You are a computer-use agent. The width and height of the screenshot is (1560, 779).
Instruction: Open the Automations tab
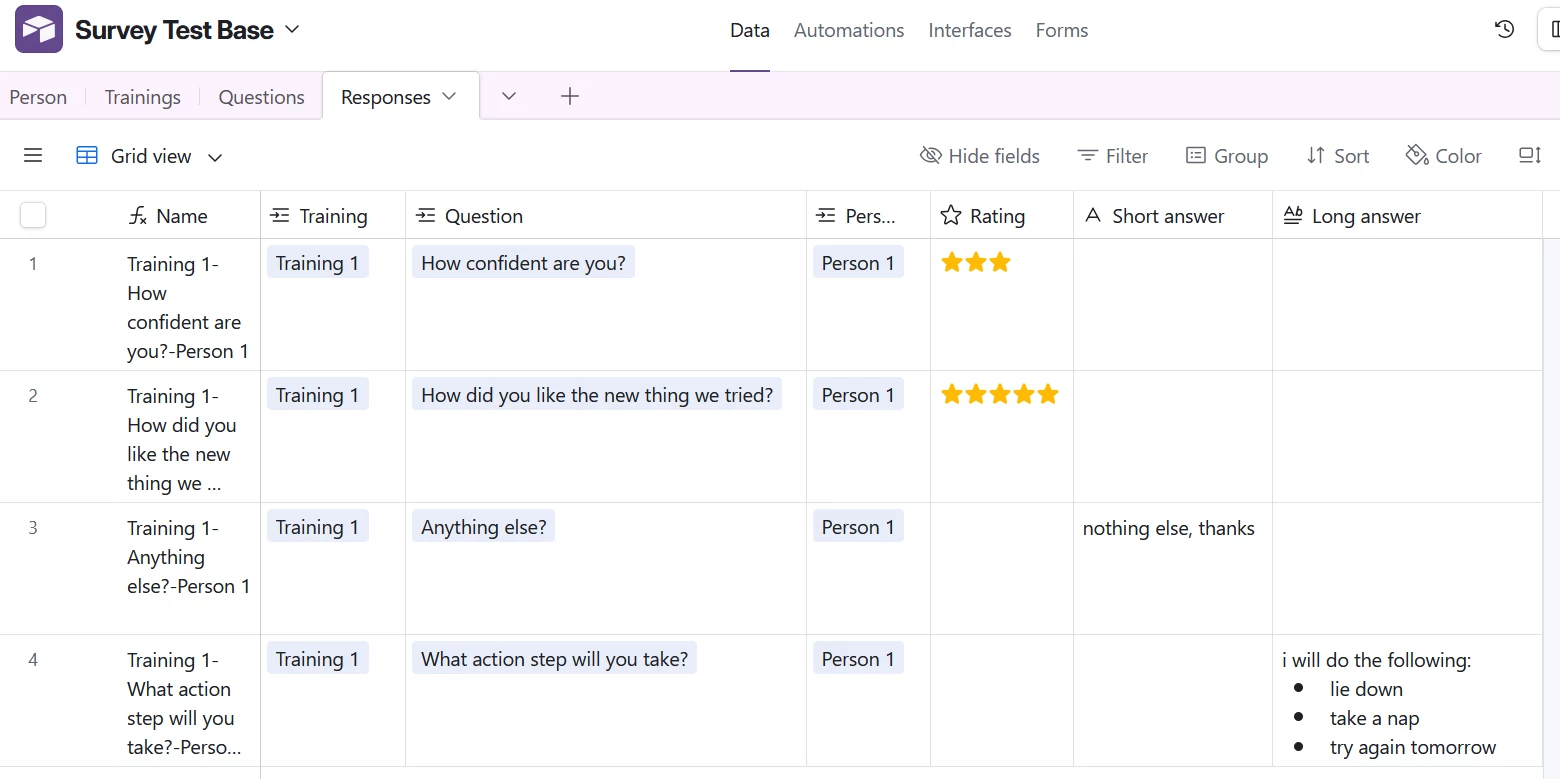(849, 30)
